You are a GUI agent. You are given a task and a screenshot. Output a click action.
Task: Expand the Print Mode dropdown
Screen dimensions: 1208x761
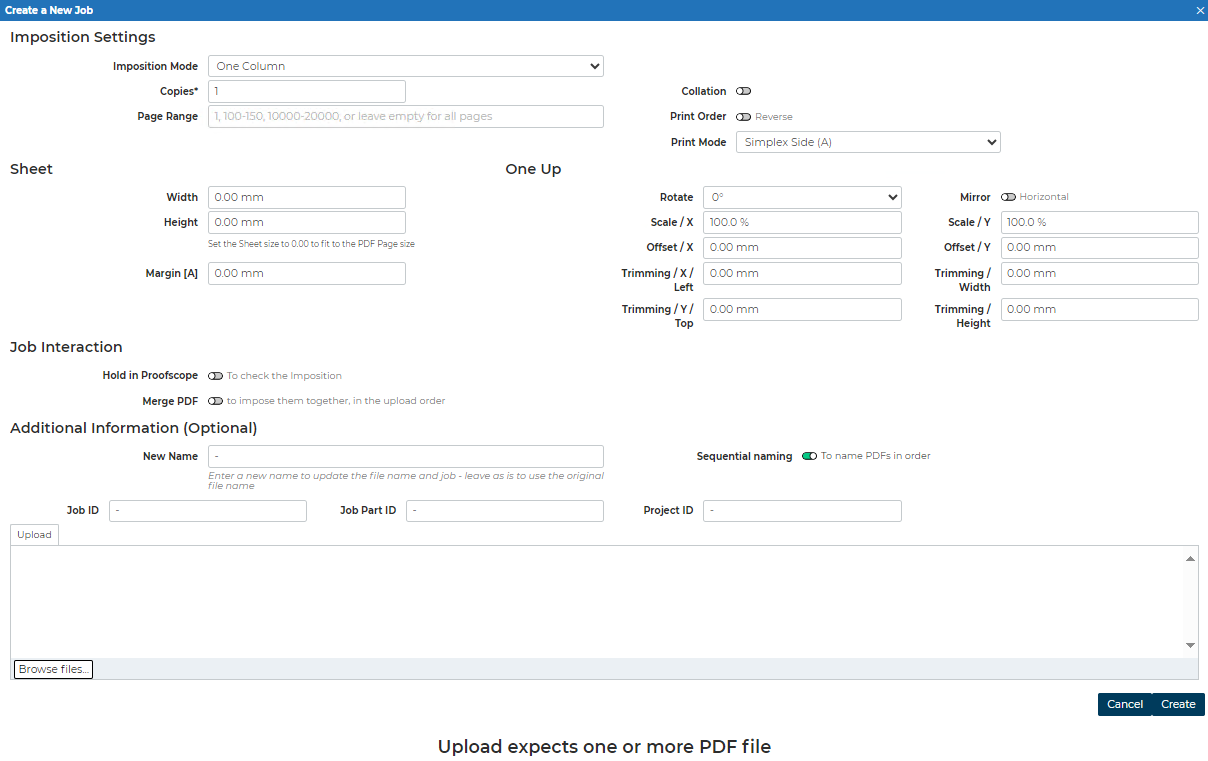(x=867, y=142)
